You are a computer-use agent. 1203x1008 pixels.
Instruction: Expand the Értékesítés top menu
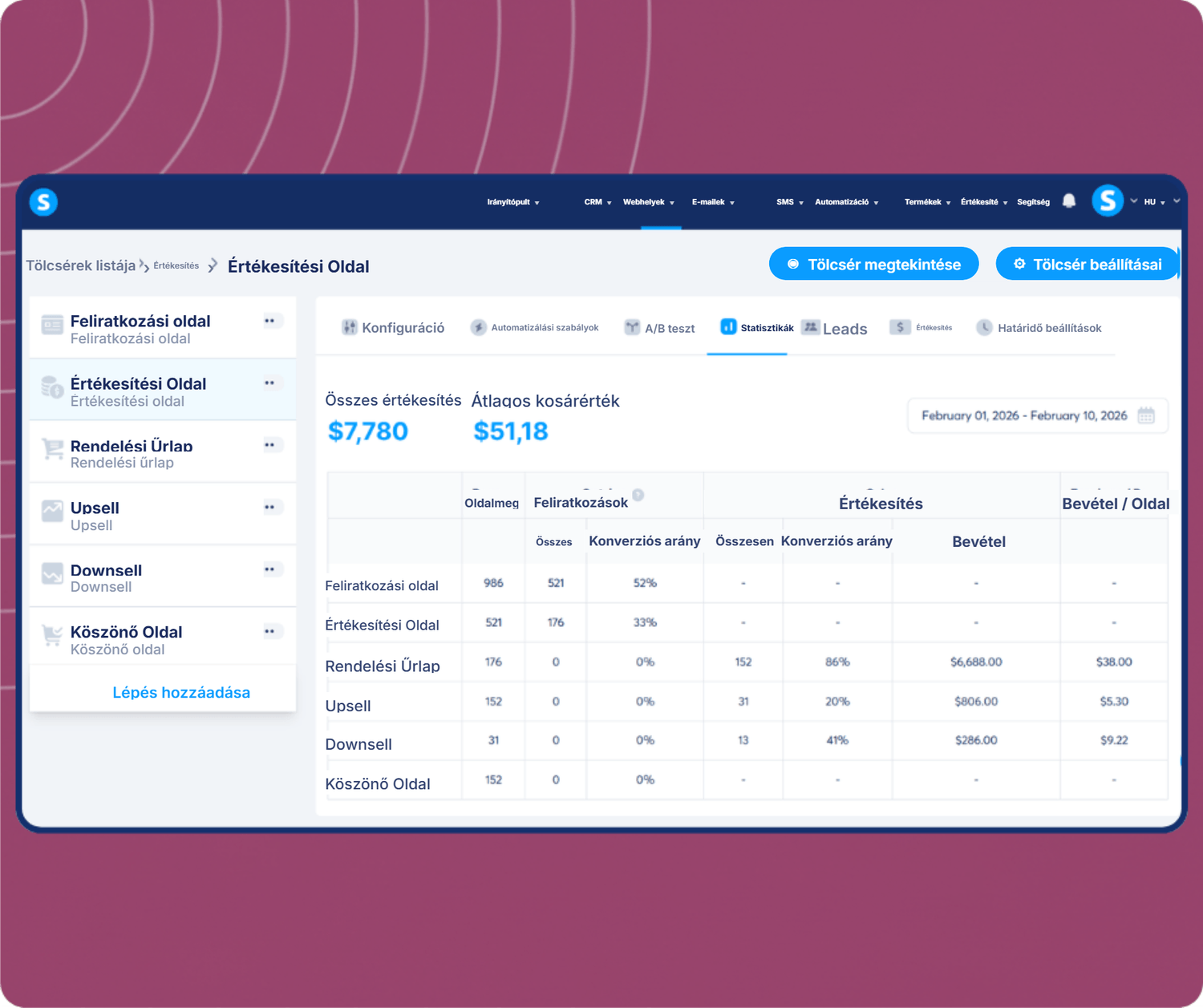tap(984, 202)
